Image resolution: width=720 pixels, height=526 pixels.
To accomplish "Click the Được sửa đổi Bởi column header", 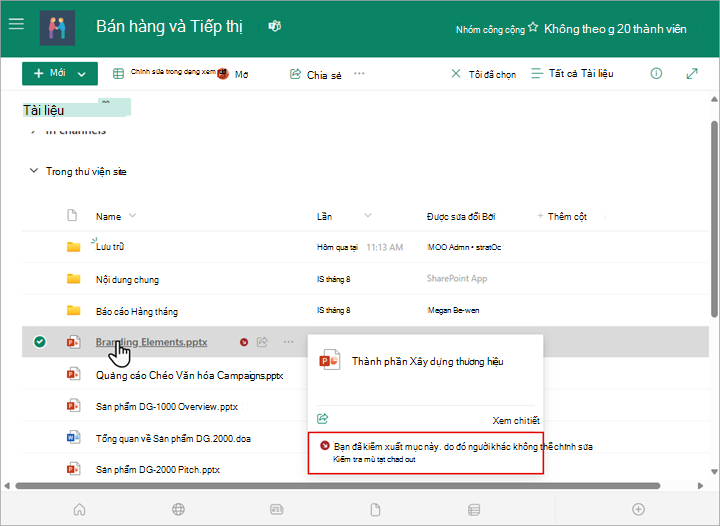I will [461, 217].
